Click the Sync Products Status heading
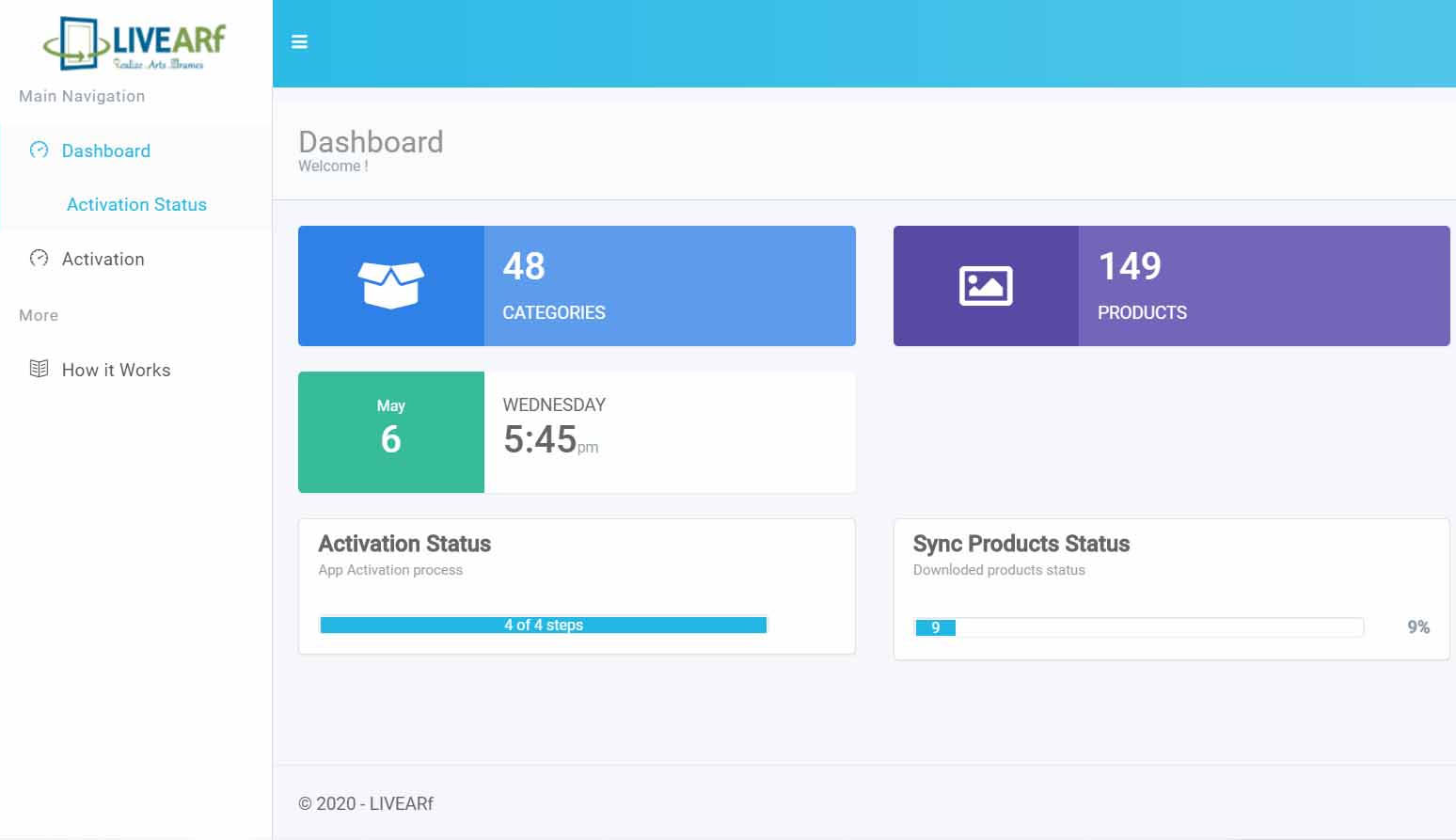1456x840 pixels. click(1021, 544)
